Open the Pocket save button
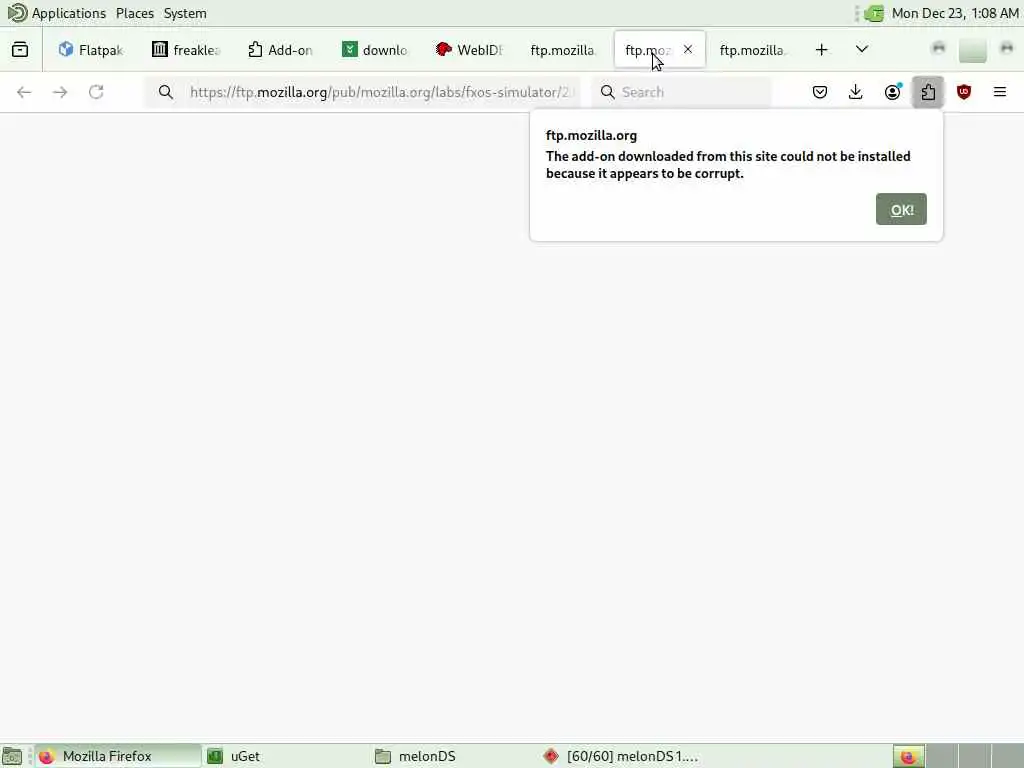 click(820, 92)
